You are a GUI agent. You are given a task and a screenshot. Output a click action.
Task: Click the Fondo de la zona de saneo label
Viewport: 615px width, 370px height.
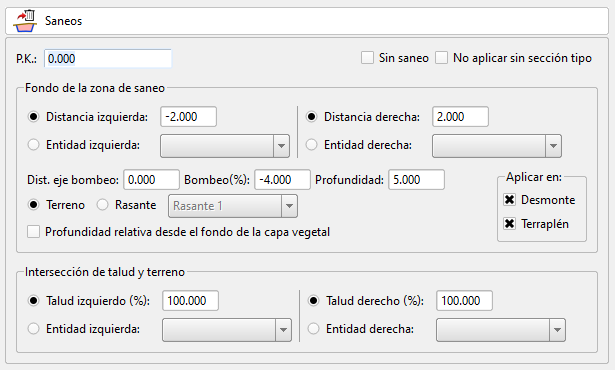(95, 88)
